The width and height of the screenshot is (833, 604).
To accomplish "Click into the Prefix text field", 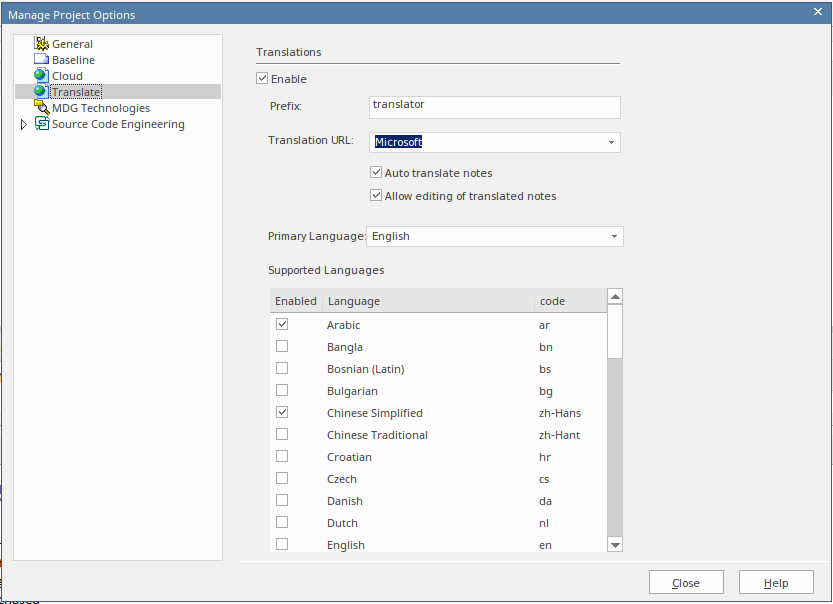I will pos(494,107).
